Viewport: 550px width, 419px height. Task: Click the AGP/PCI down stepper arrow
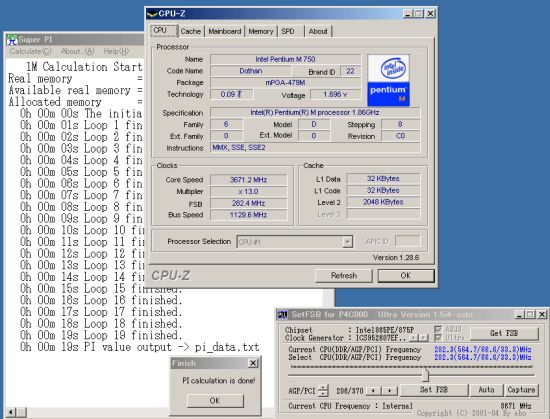click(323, 393)
